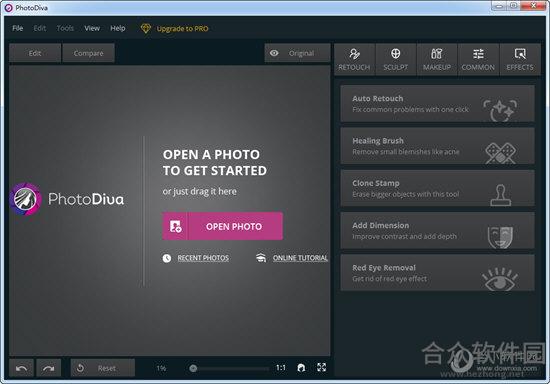Click the Red Eye Removal eye icon
This screenshot has width=550, height=384.
(x=500, y=279)
